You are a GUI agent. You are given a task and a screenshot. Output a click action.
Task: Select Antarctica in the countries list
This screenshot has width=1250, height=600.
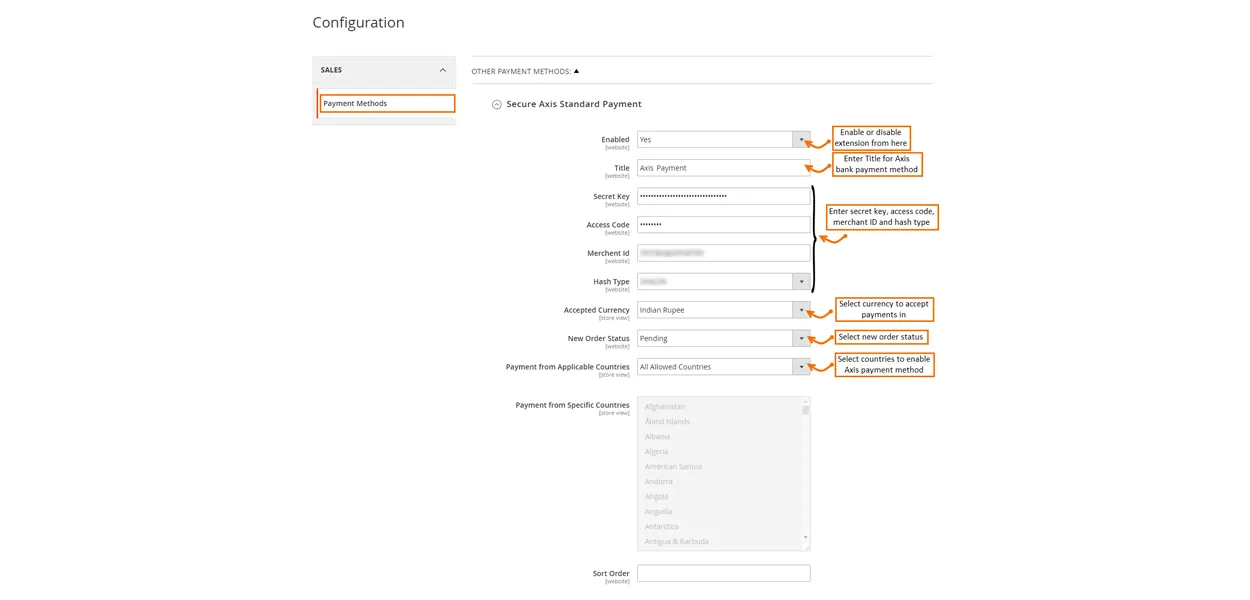[x=661, y=527]
